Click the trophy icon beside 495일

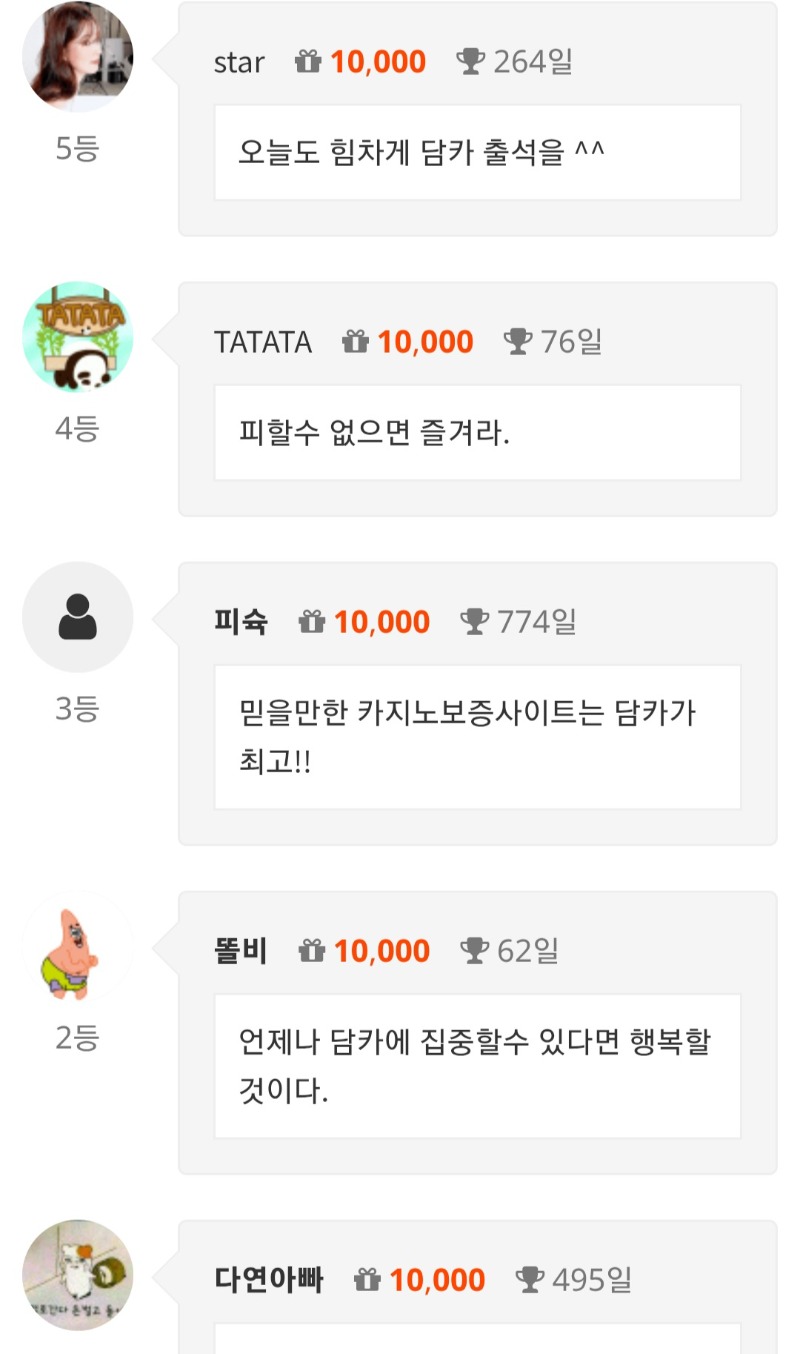click(x=530, y=1280)
